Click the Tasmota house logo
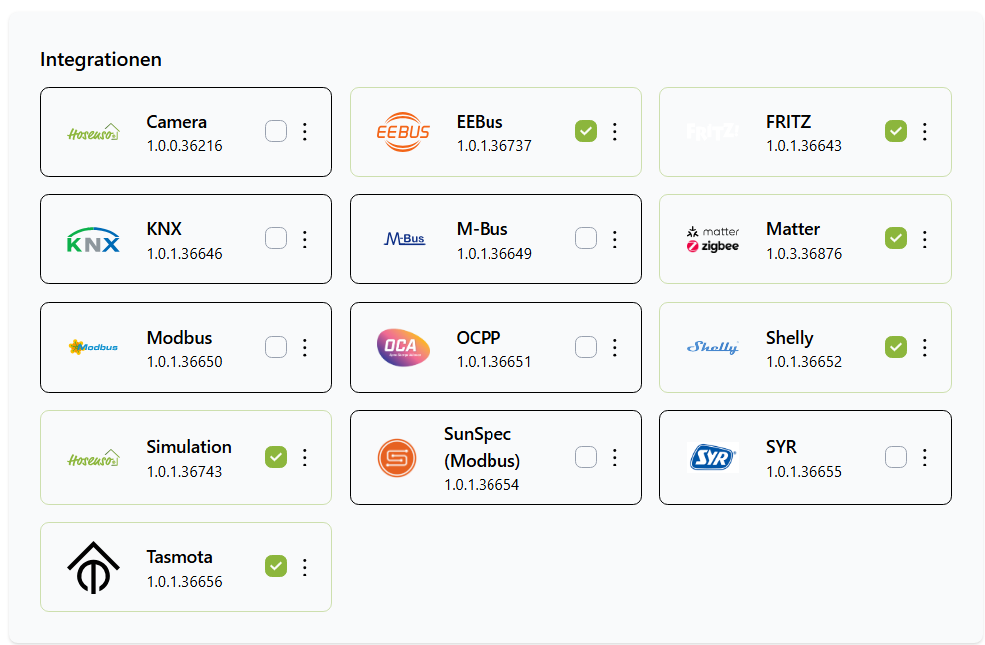This screenshot has height=645, width=985. [x=93, y=567]
